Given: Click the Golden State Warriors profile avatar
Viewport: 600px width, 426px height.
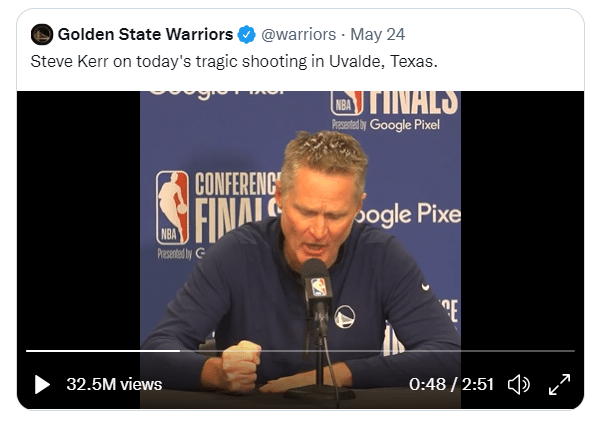Looking at the screenshot, I should [x=42, y=35].
